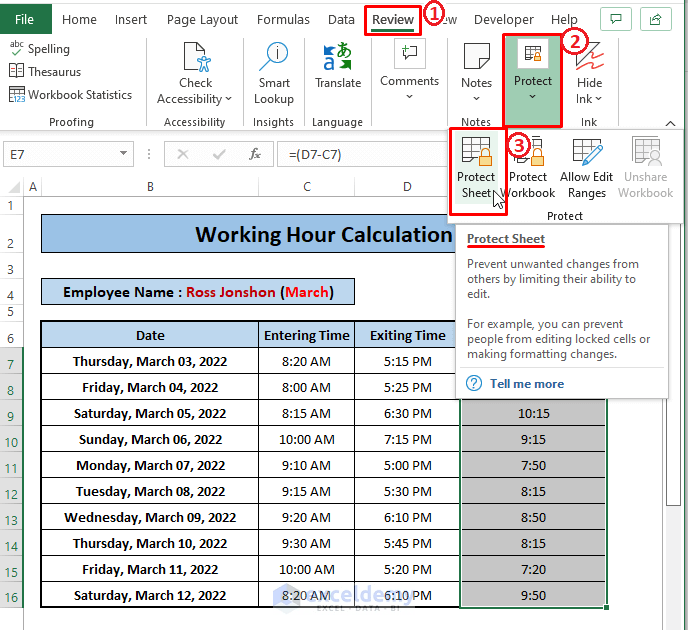Viewport: 688px width, 630px height.
Task: Open the Formulas tab
Action: (283, 19)
